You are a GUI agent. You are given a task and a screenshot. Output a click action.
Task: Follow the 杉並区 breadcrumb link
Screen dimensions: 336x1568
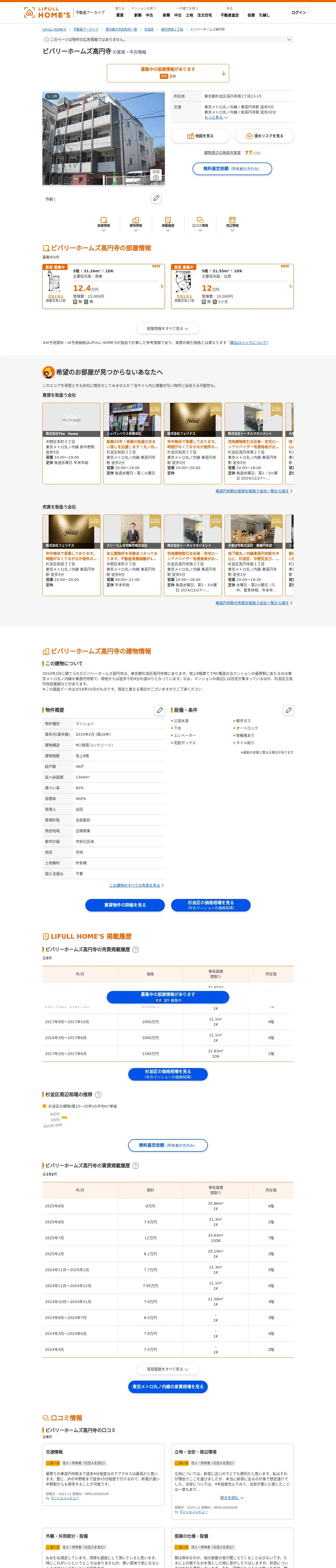(x=149, y=29)
